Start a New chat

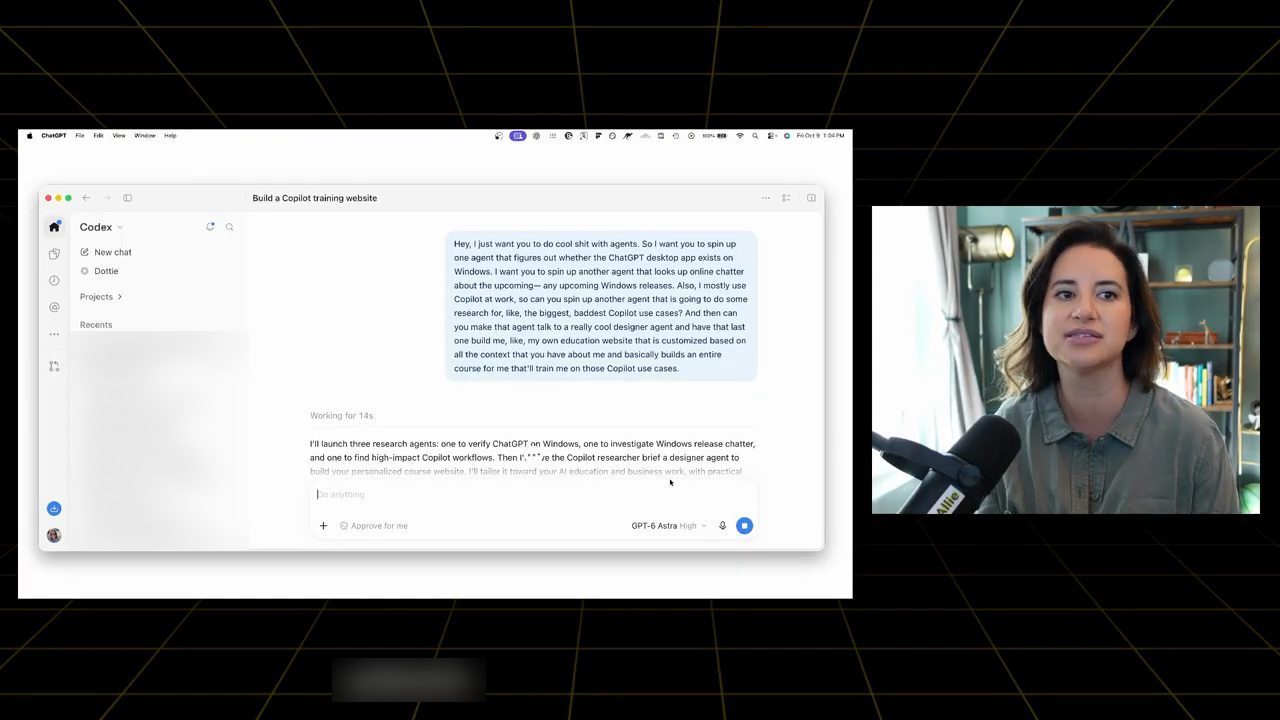coord(106,252)
